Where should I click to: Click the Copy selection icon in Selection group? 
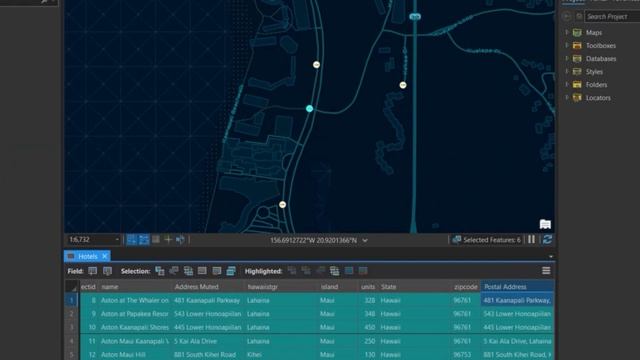coord(231,271)
